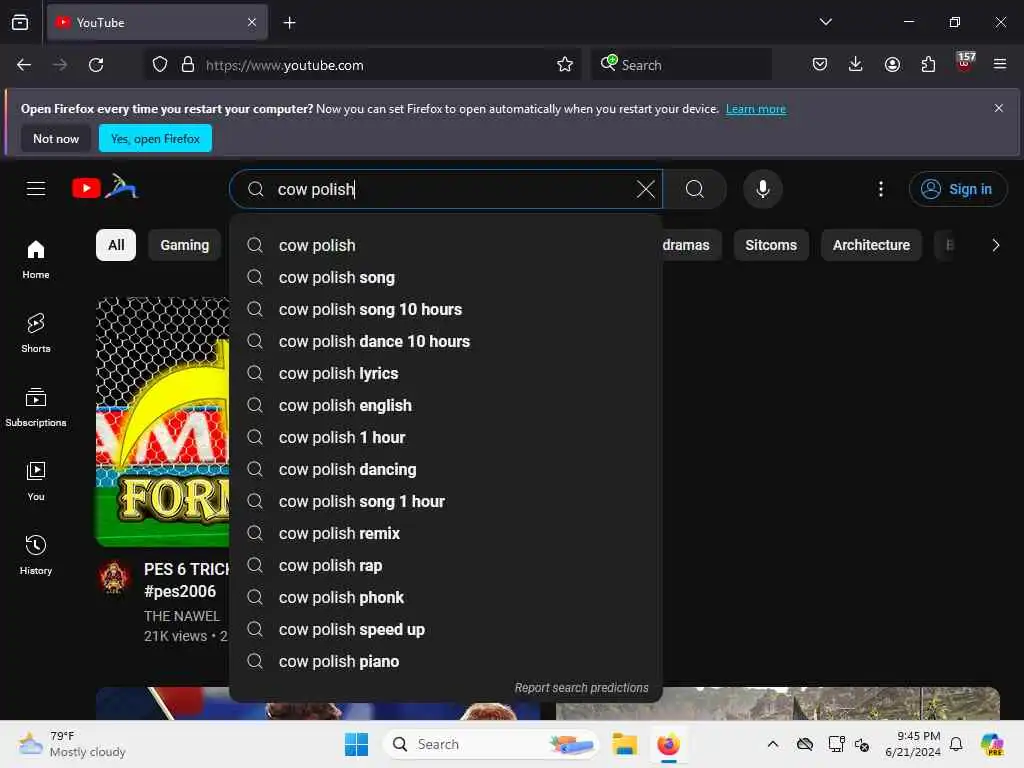Choose suggestion "cow polish piano"

[446, 662]
